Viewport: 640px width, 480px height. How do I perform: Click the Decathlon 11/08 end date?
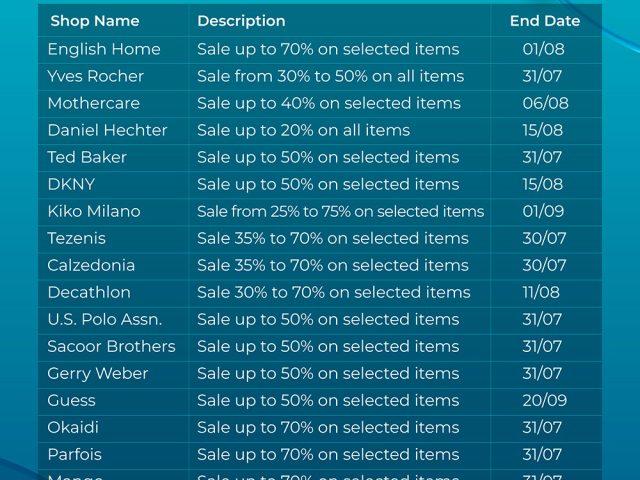[541, 292]
